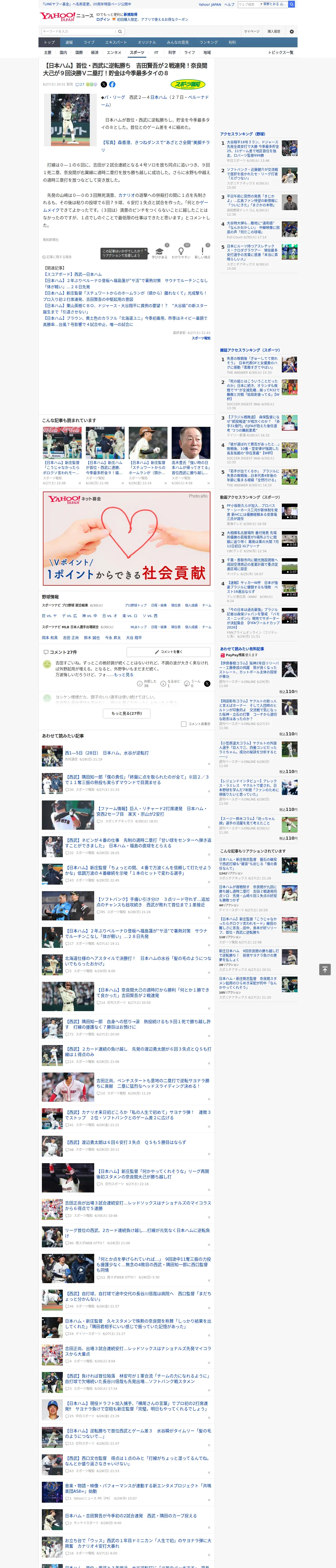
Task: Open the 速報 navigation tab
Action: [x=69, y=43]
